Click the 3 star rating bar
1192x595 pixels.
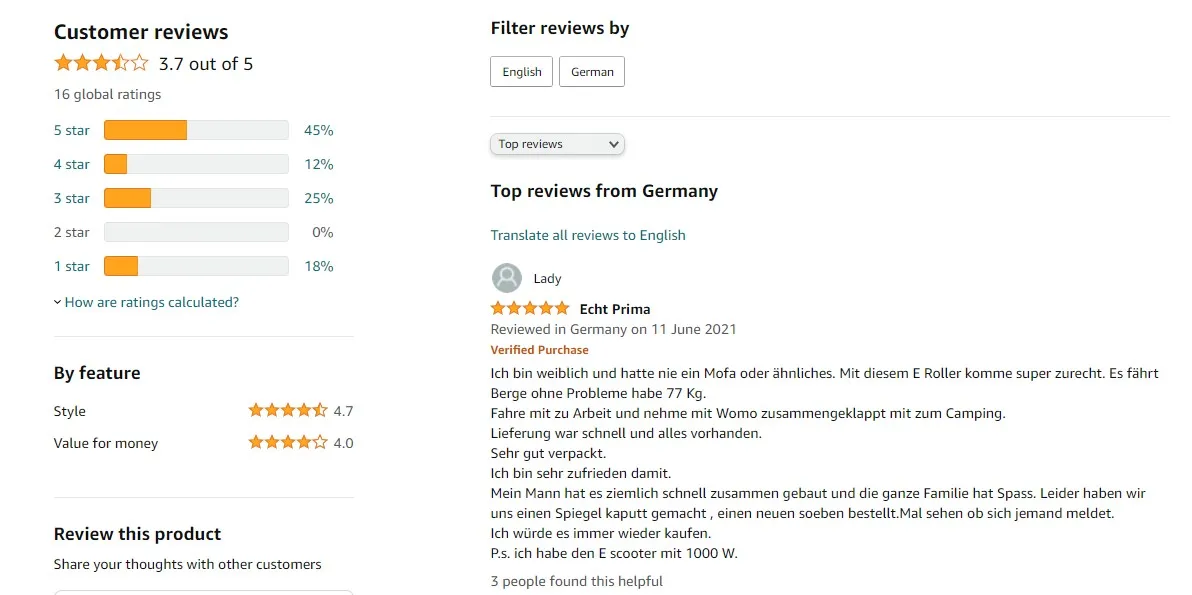click(x=196, y=198)
